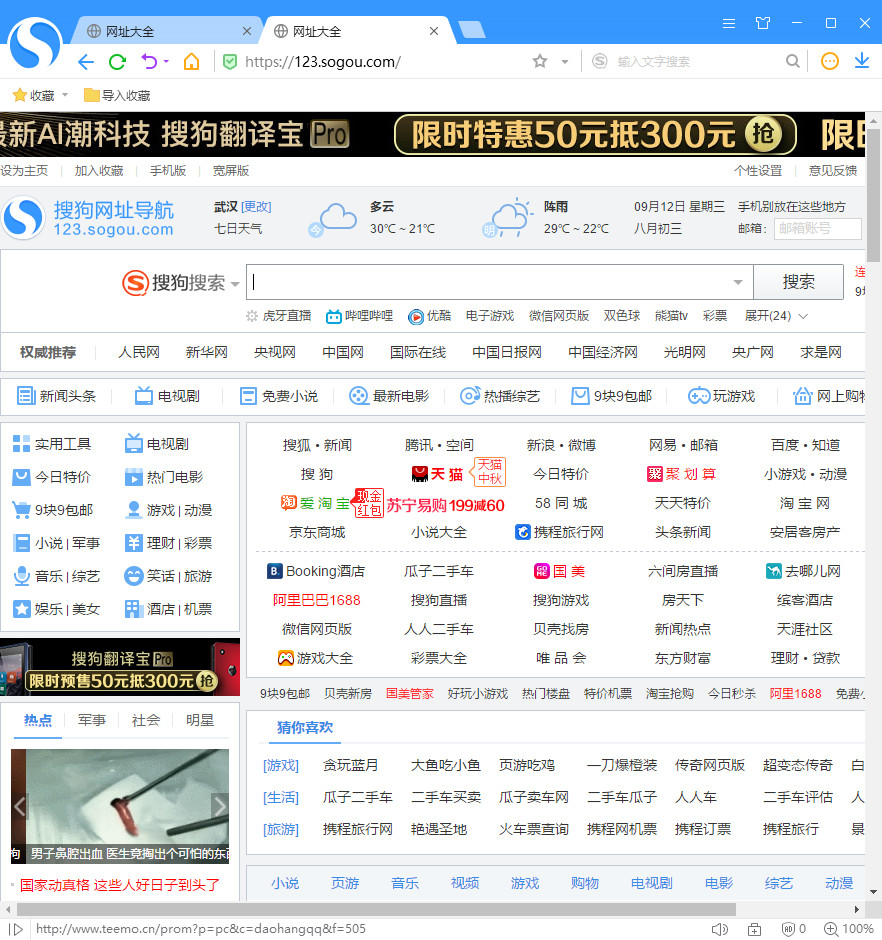Open 实用工具 grid icon link

pyautogui.click(x=52, y=444)
